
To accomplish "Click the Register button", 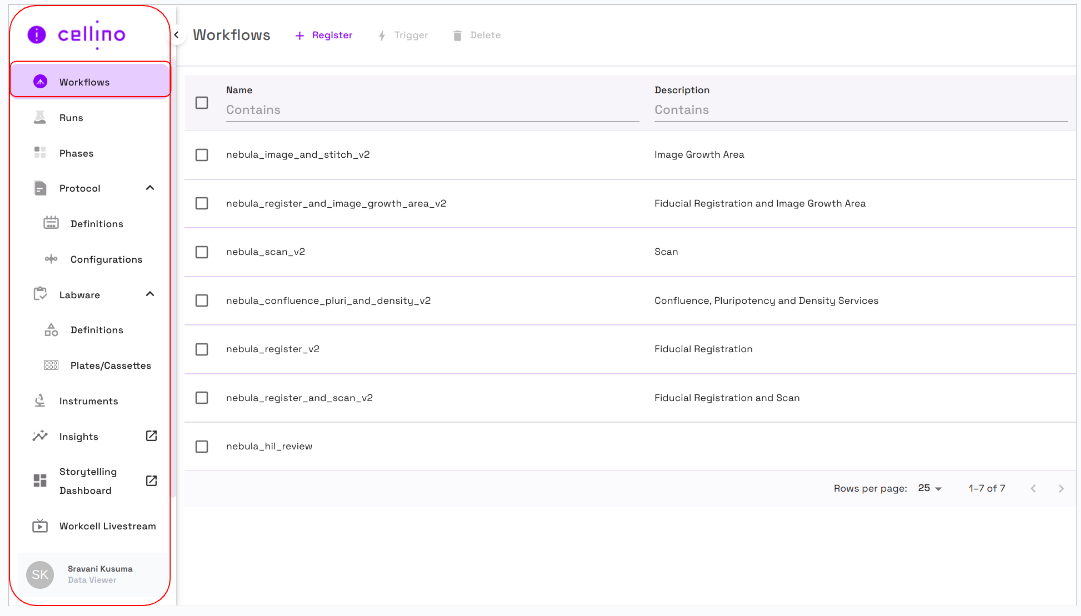I will tap(324, 35).
